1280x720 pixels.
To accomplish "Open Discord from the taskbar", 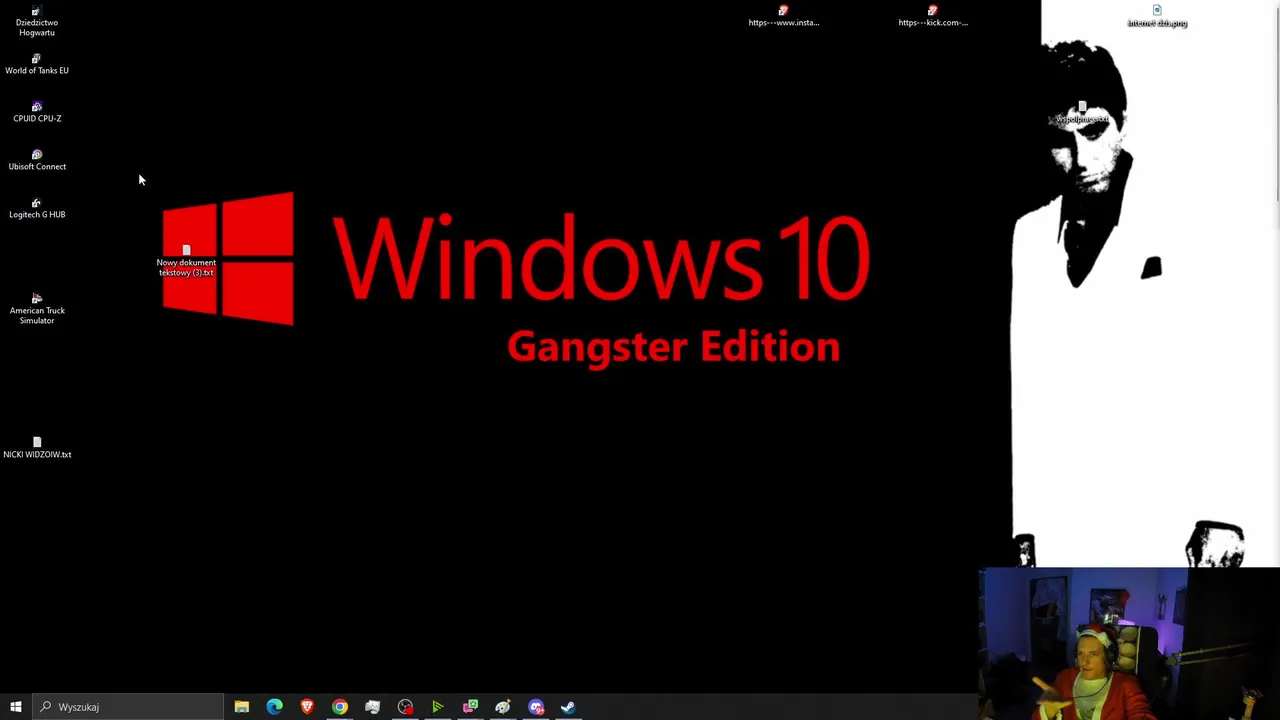I will click(x=536, y=707).
